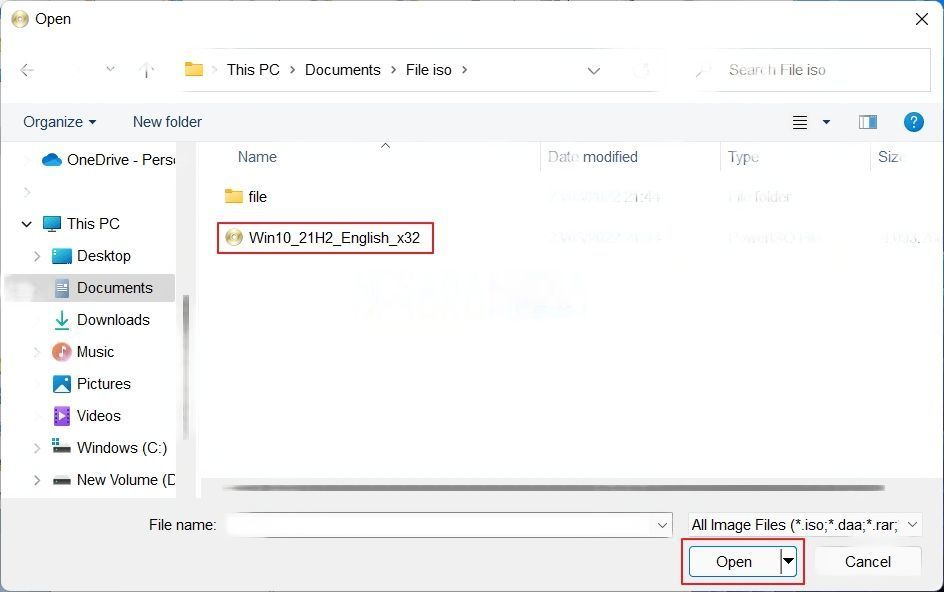Viewport: 944px width, 592px height.
Task: Click the OneDrive cloud icon
Action: tap(52, 160)
